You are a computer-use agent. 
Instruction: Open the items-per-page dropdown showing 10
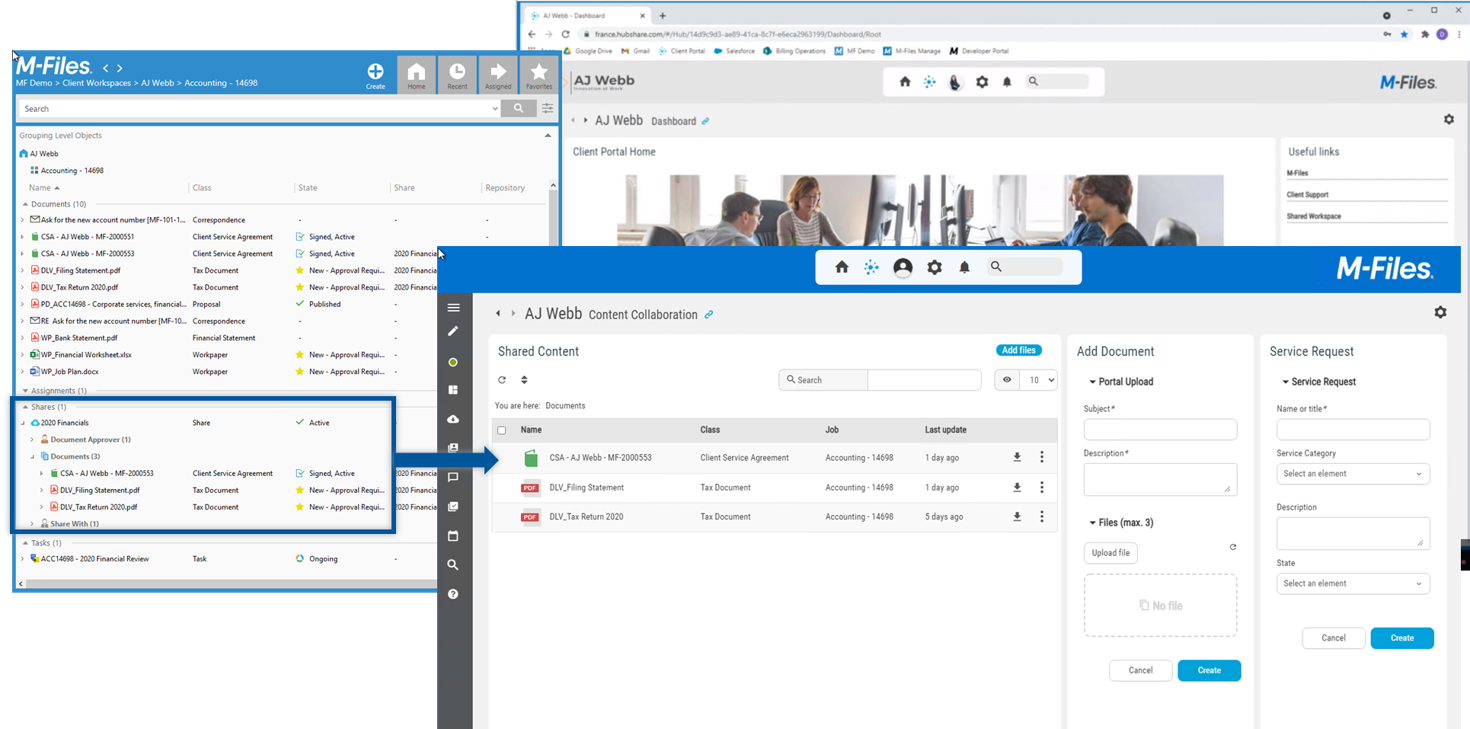coord(1038,380)
